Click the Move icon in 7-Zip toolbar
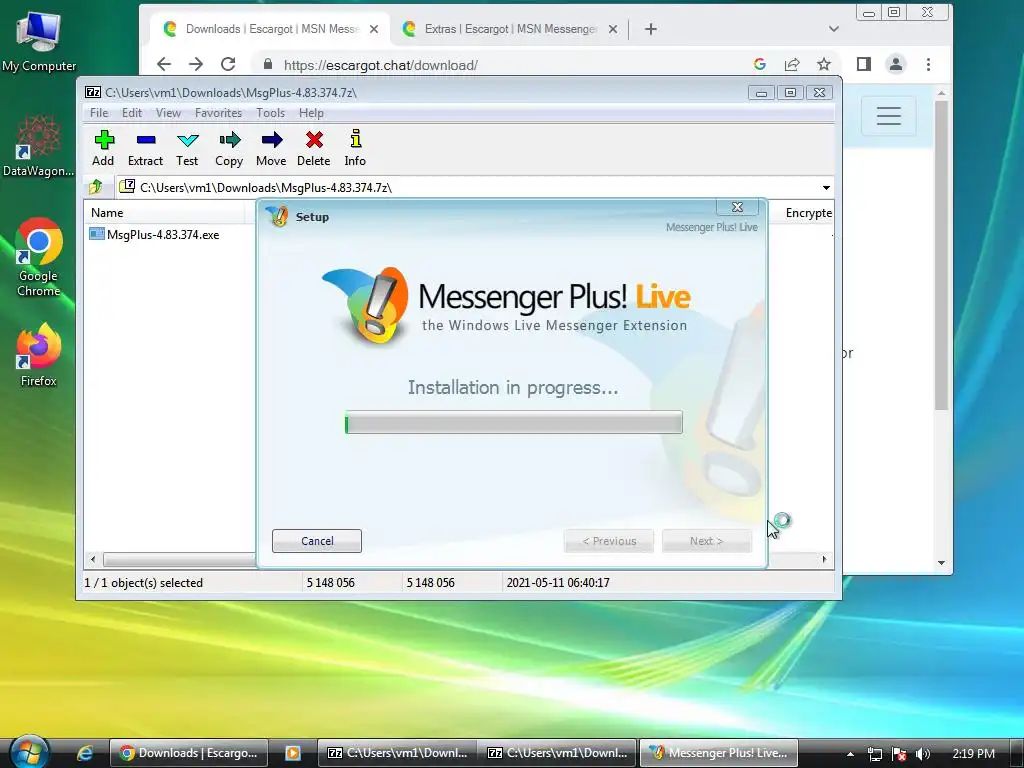Screen dimensions: 1024x768 click(x=271, y=140)
